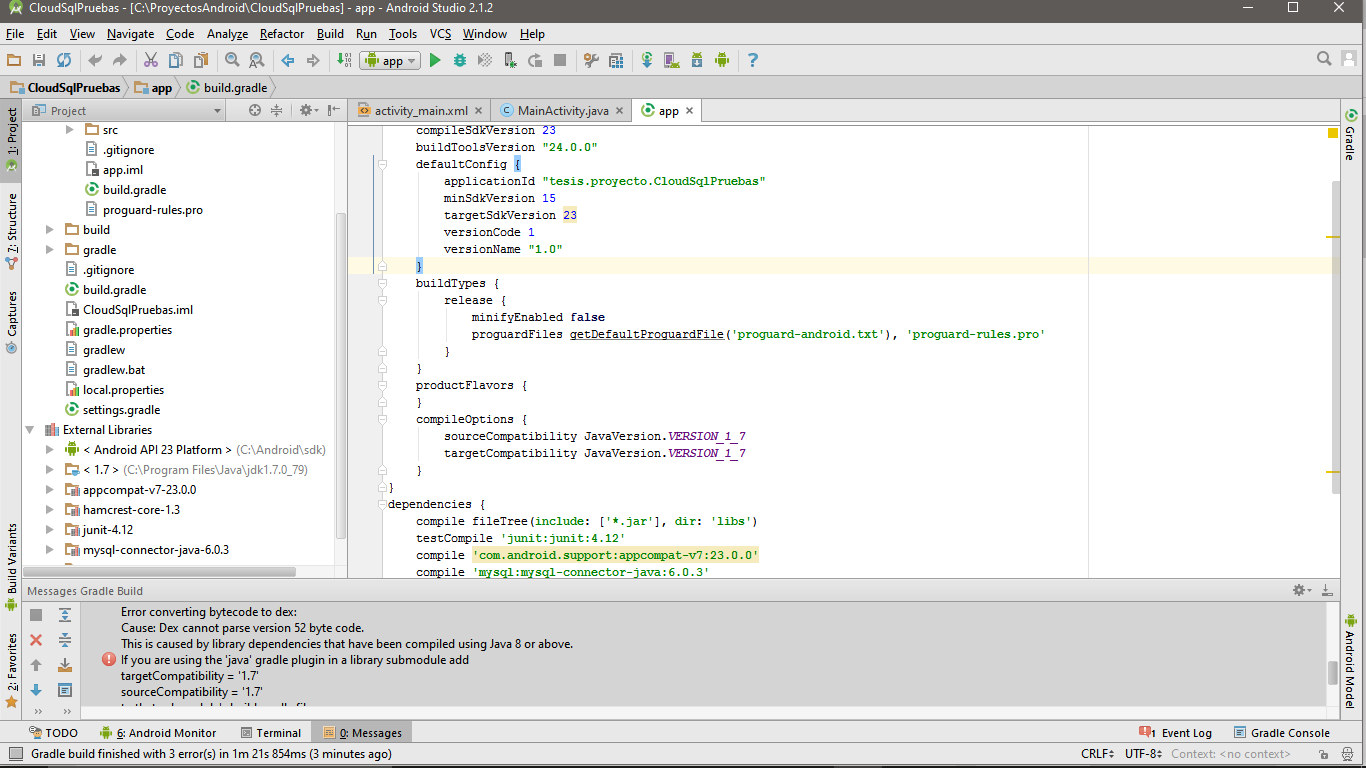Click Attach Debugger to Android Process icon
The width and height of the screenshot is (1366, 768).
pyautogui.click(x=510, y=60)
